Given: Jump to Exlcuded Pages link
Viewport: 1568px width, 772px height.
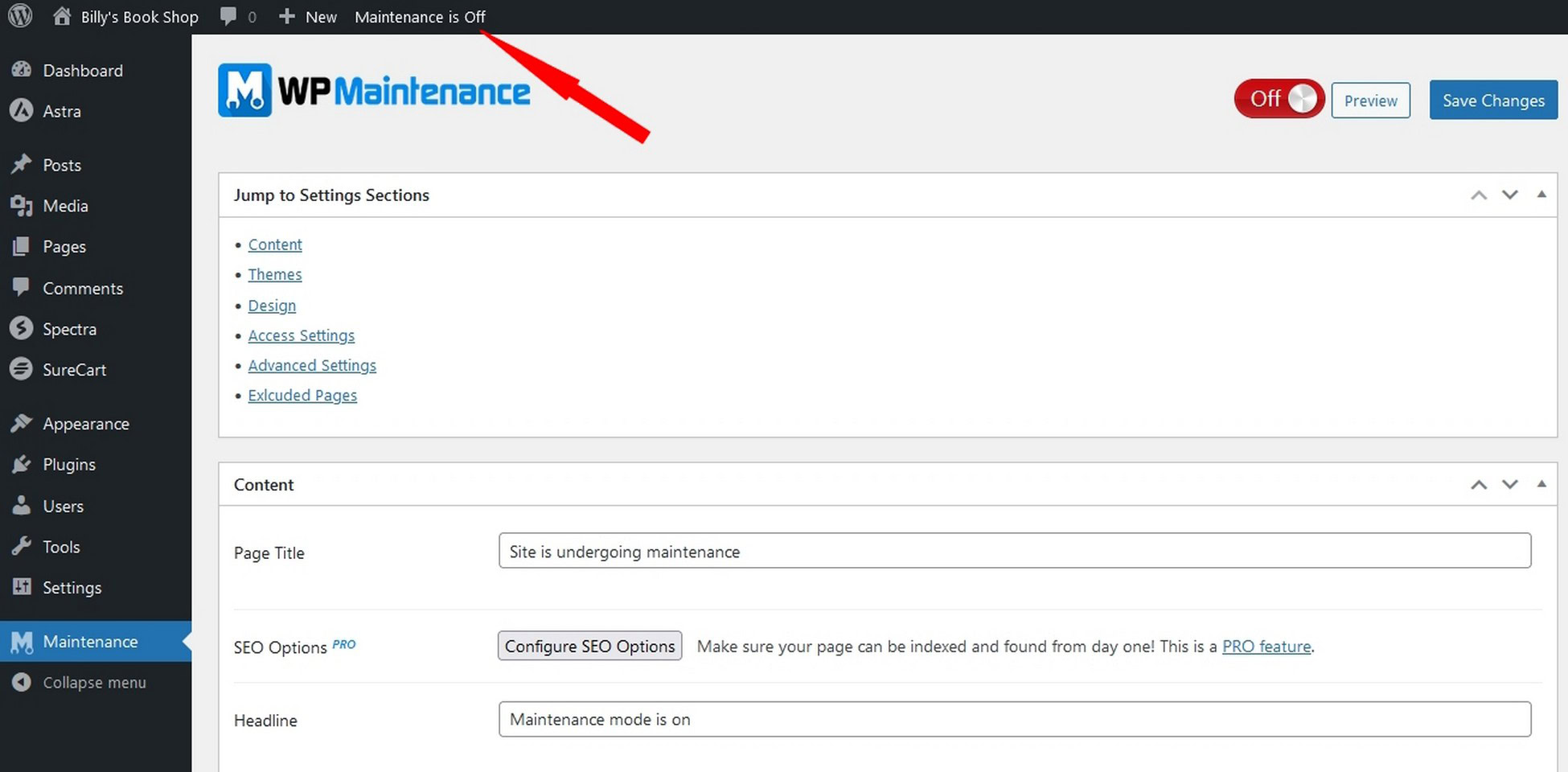Looking at the screenshot, I should 302,395.
